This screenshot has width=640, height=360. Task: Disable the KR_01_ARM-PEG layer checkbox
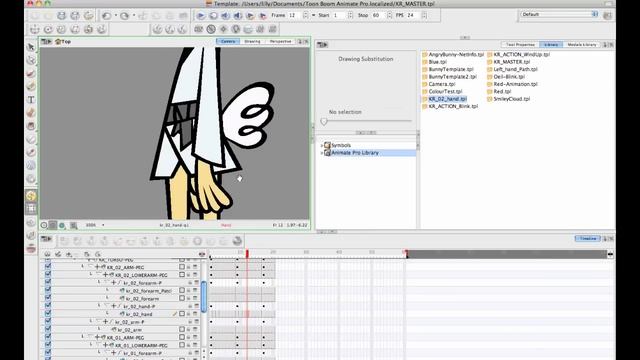point(48,337)
